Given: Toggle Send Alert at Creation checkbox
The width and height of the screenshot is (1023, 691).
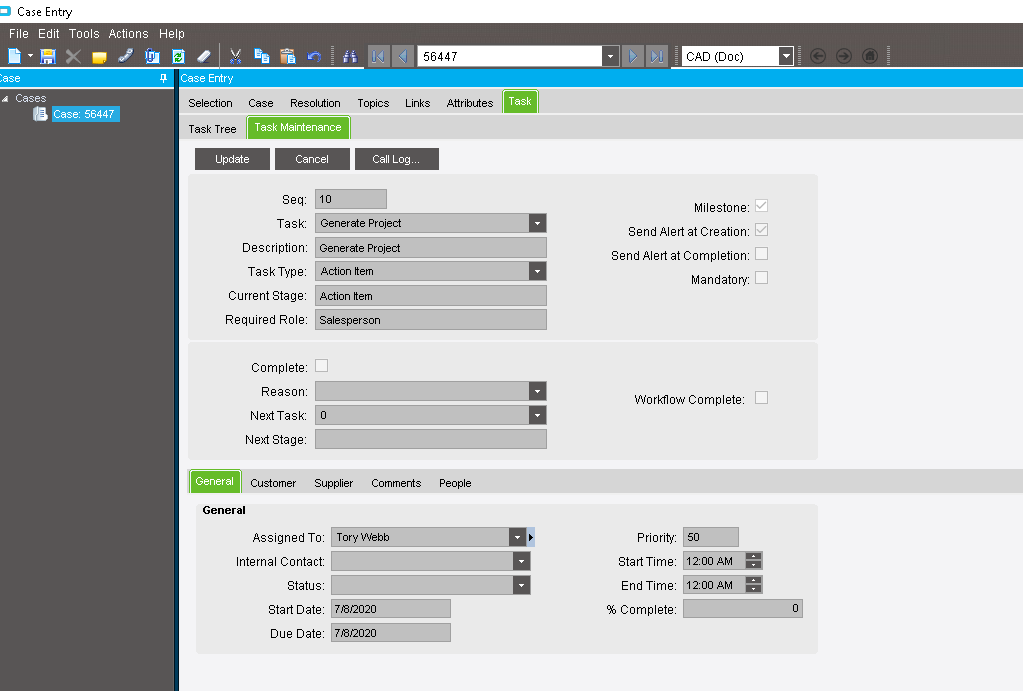Looking at the screenshot, I should pyautogui.click(x=761, y=230).
